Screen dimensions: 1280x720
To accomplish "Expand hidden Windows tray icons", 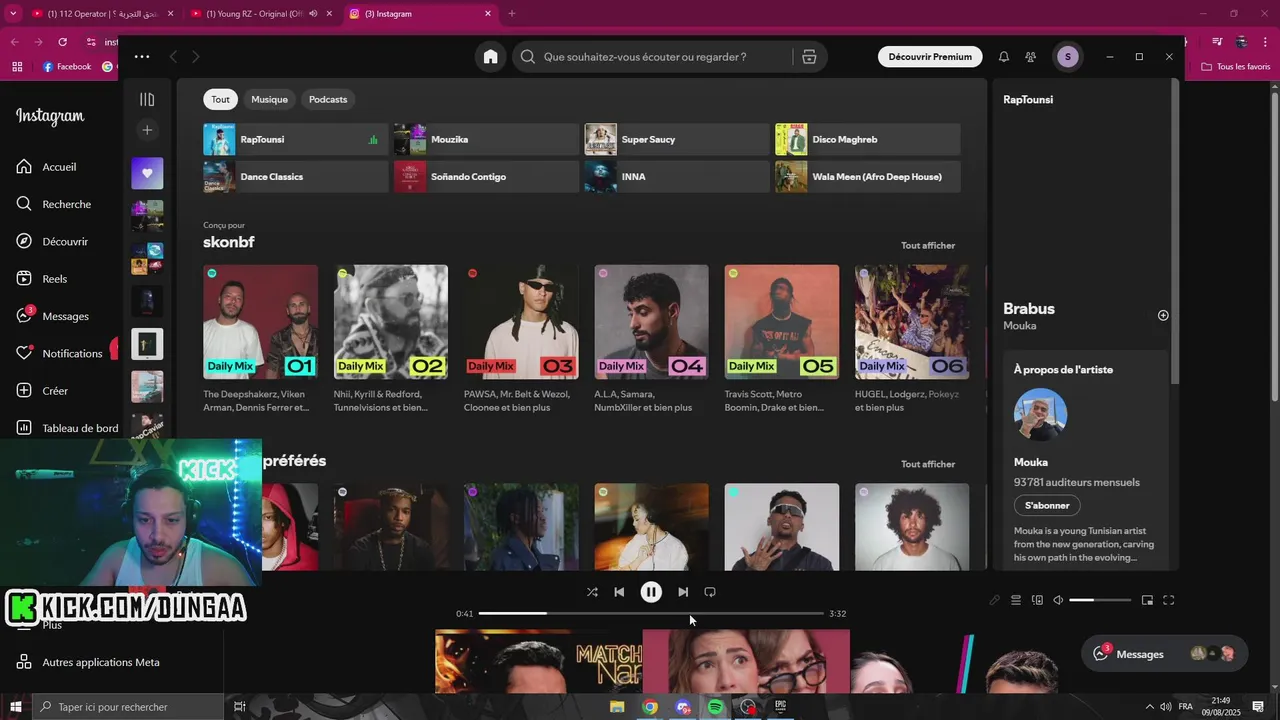I will pos(1149,707).
